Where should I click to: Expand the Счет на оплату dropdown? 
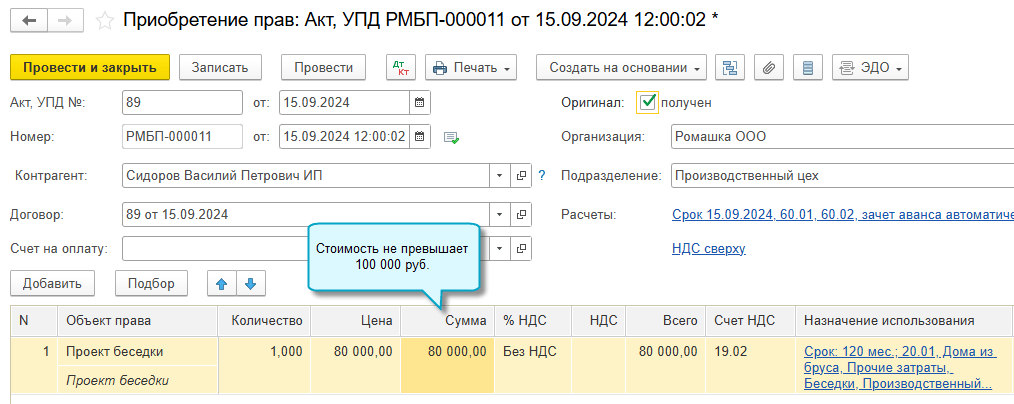tap(500, 248)
